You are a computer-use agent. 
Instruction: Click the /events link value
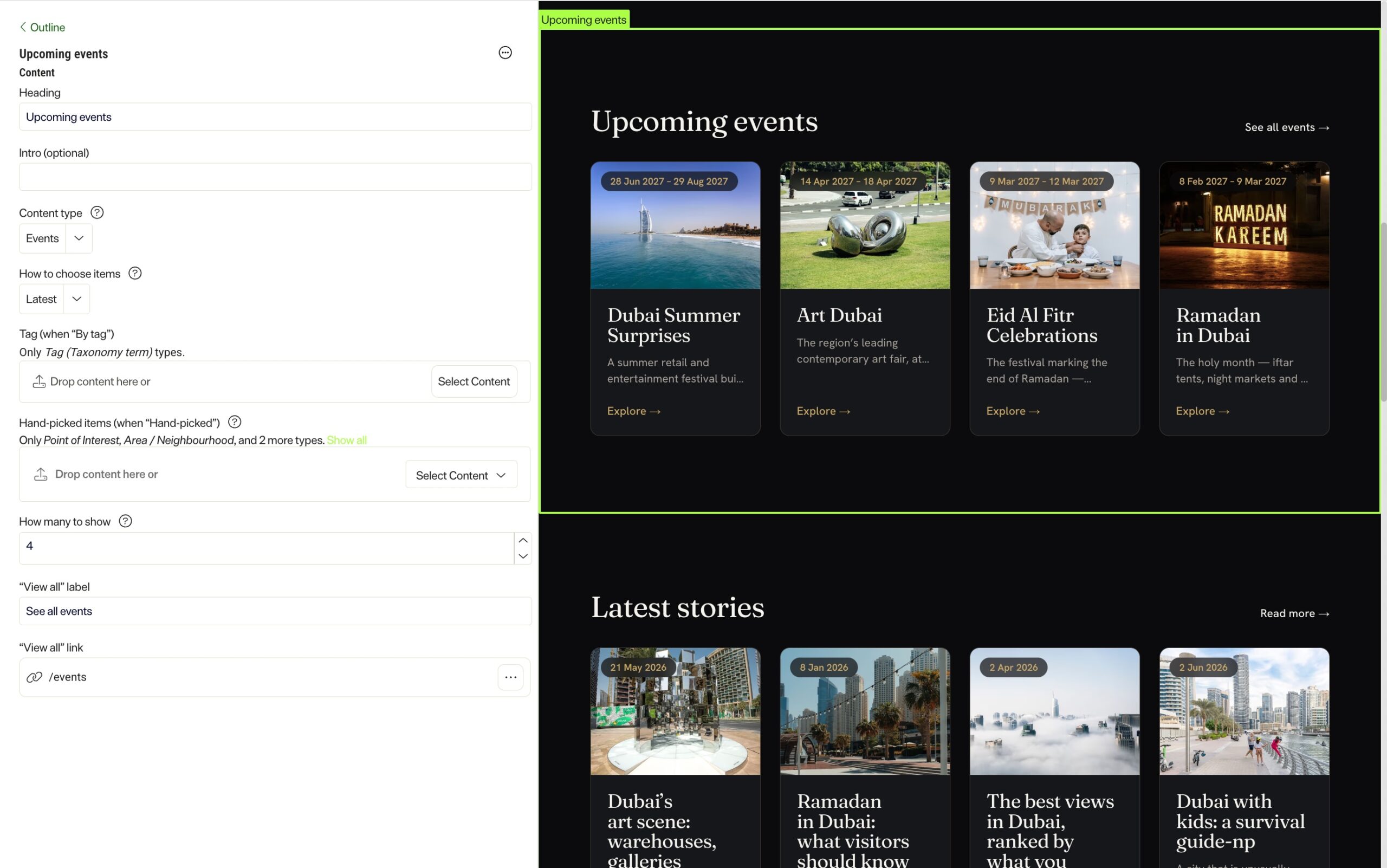68,677
